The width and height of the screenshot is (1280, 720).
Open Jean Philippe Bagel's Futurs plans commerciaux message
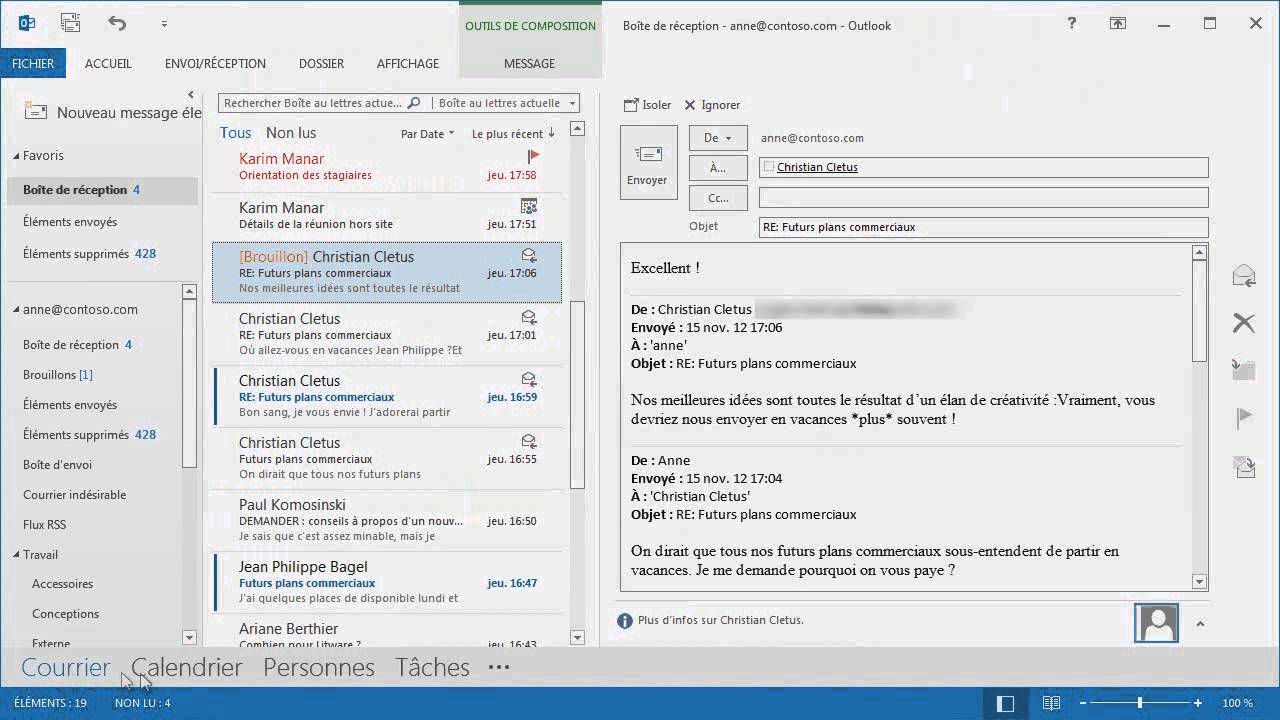[x=387, y=582]
